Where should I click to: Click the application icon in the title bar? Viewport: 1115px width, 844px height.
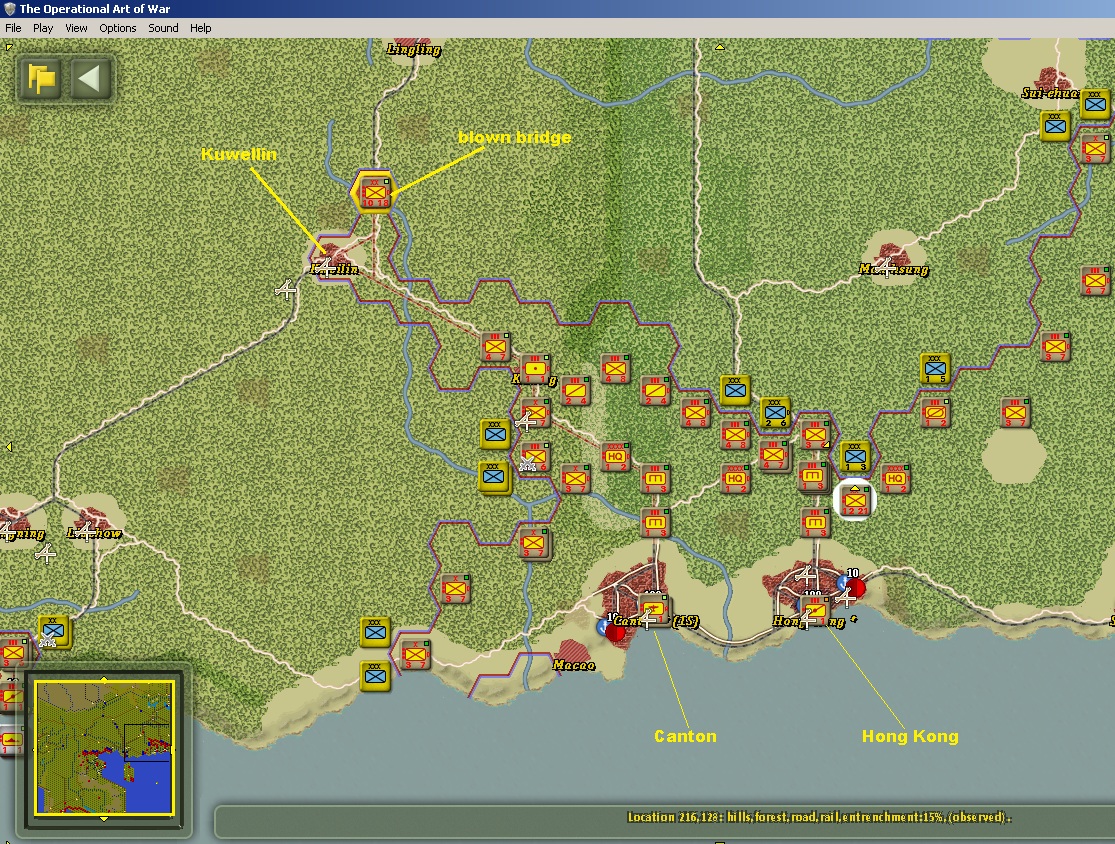click(x=10, y=9)
